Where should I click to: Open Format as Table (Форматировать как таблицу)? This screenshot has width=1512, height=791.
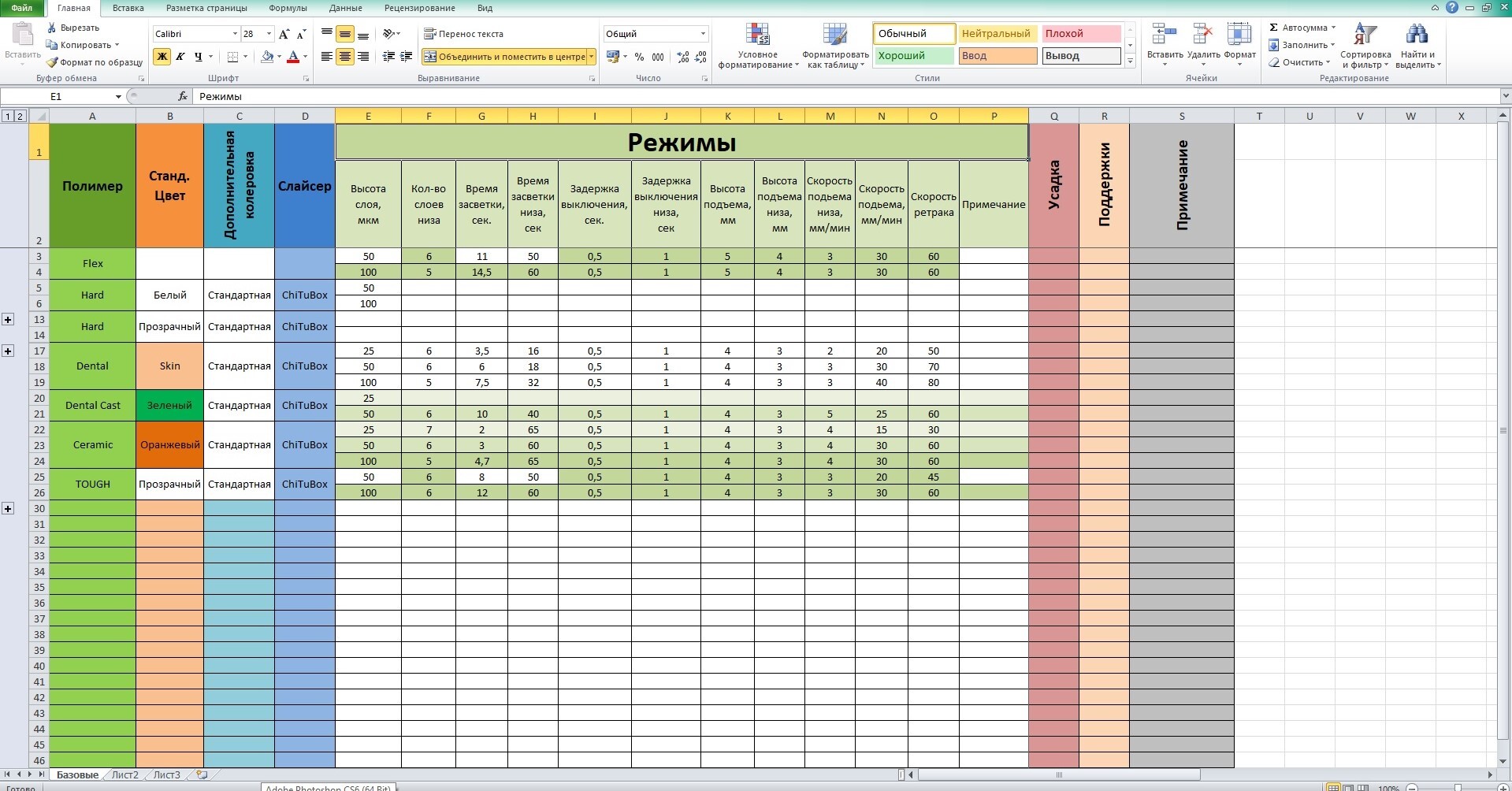[835, 46]
